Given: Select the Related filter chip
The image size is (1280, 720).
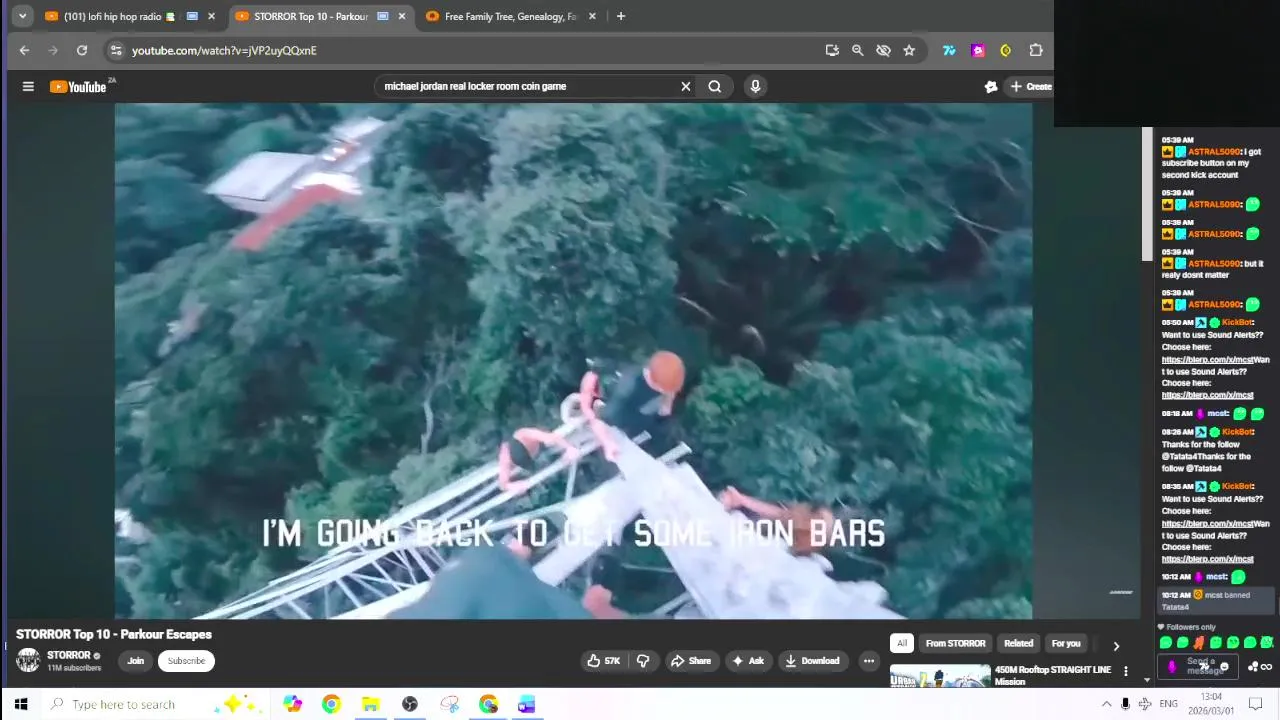Looking at the screenshot, I should 1018,643.
